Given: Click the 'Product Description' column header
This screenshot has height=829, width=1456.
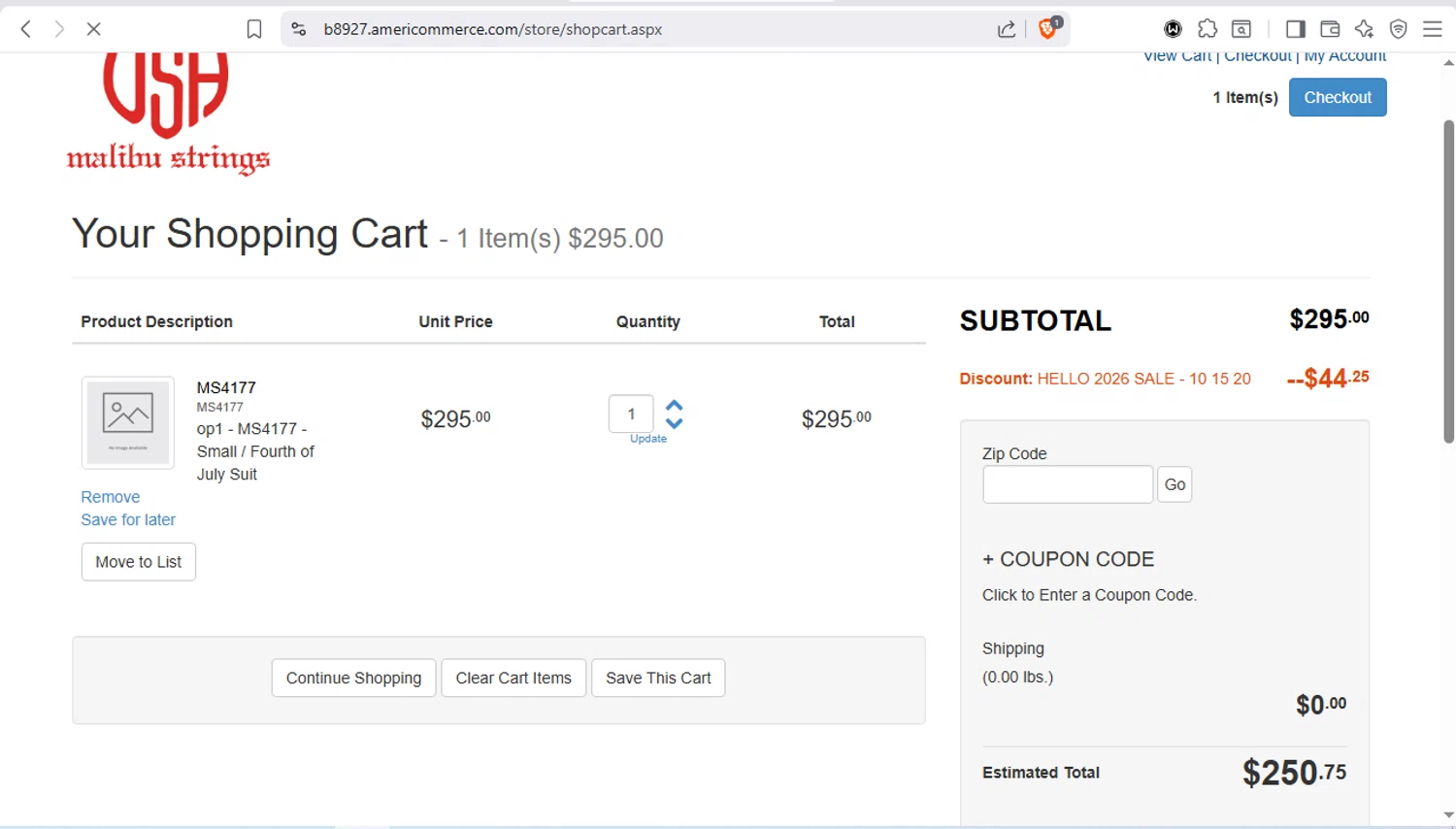Looking at the screenshot, I should click(156, 321).
